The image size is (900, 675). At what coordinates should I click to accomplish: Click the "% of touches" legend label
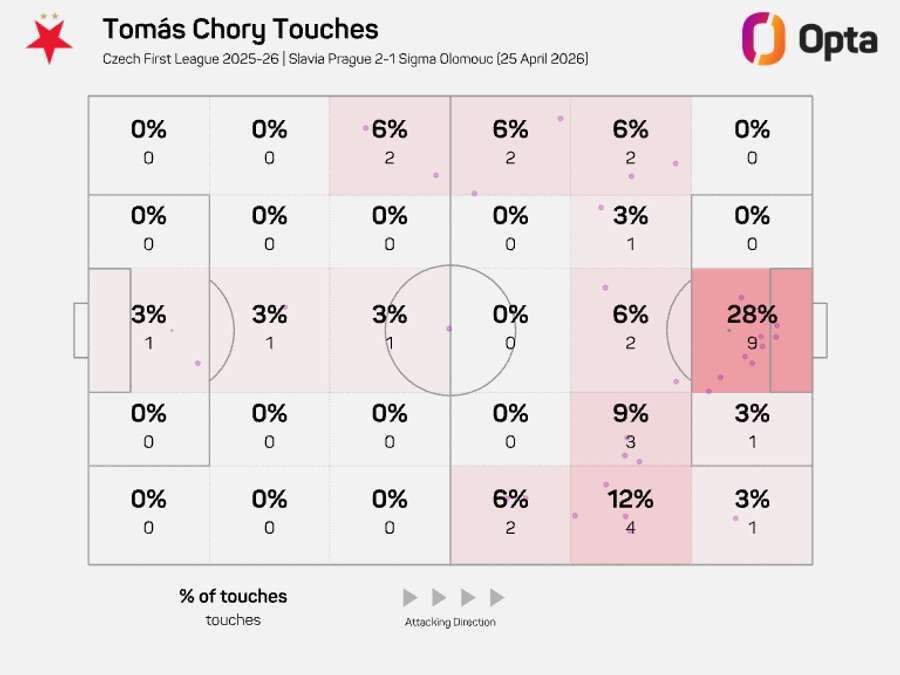[233, 596]
